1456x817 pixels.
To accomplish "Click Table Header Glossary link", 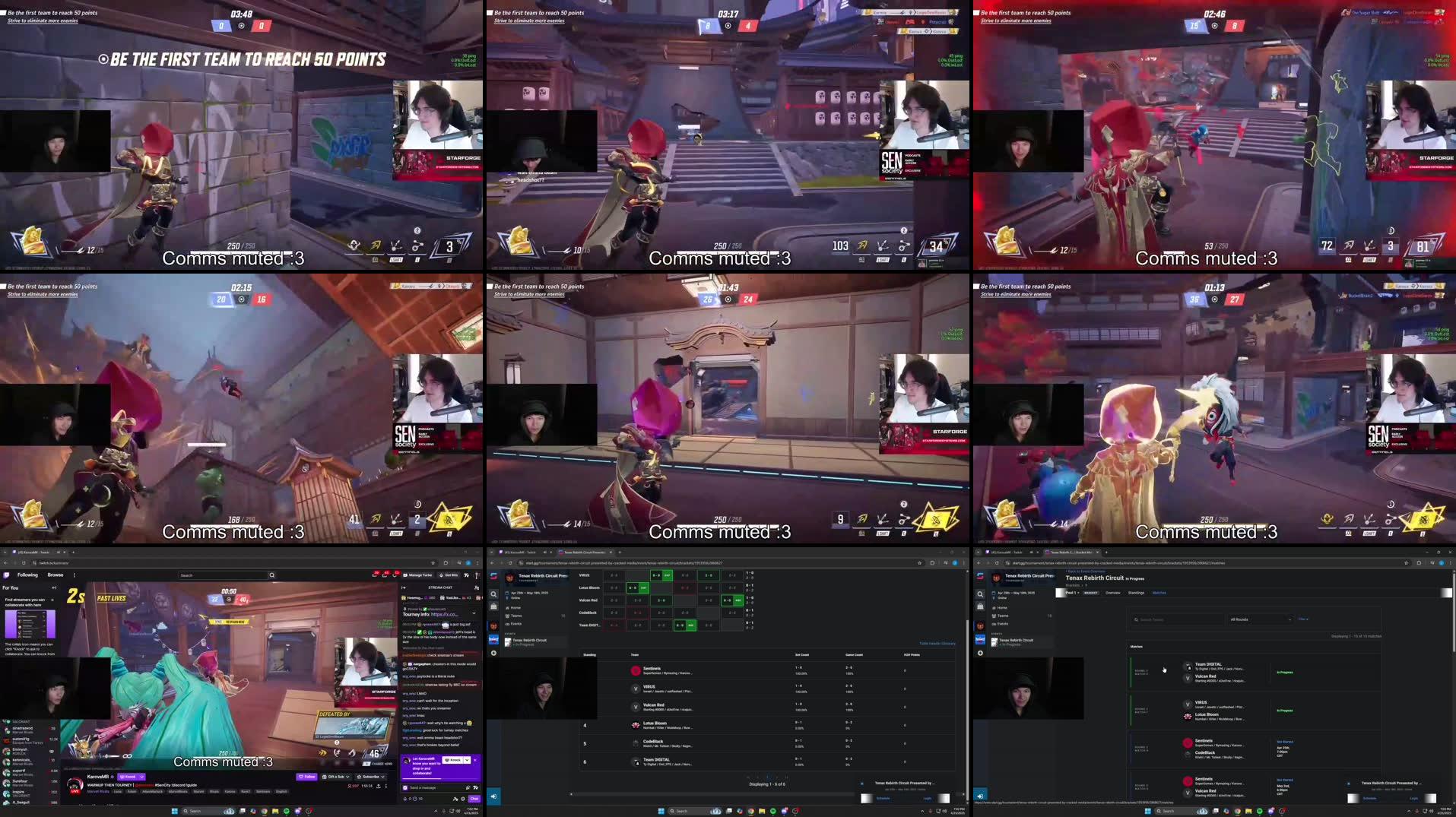I will tap(937, 643).
